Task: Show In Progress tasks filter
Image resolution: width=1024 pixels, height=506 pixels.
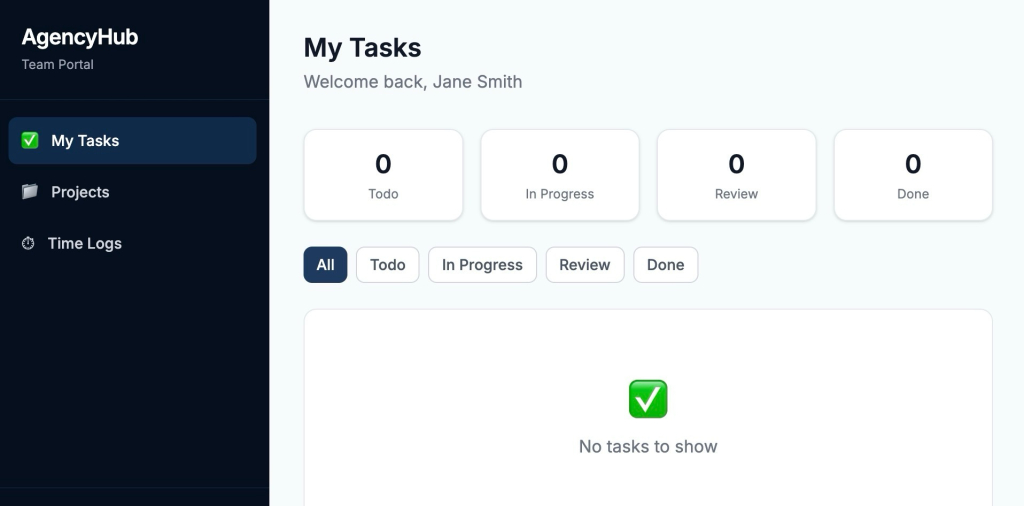Action: pyautogui.click(x=483, y=265)
